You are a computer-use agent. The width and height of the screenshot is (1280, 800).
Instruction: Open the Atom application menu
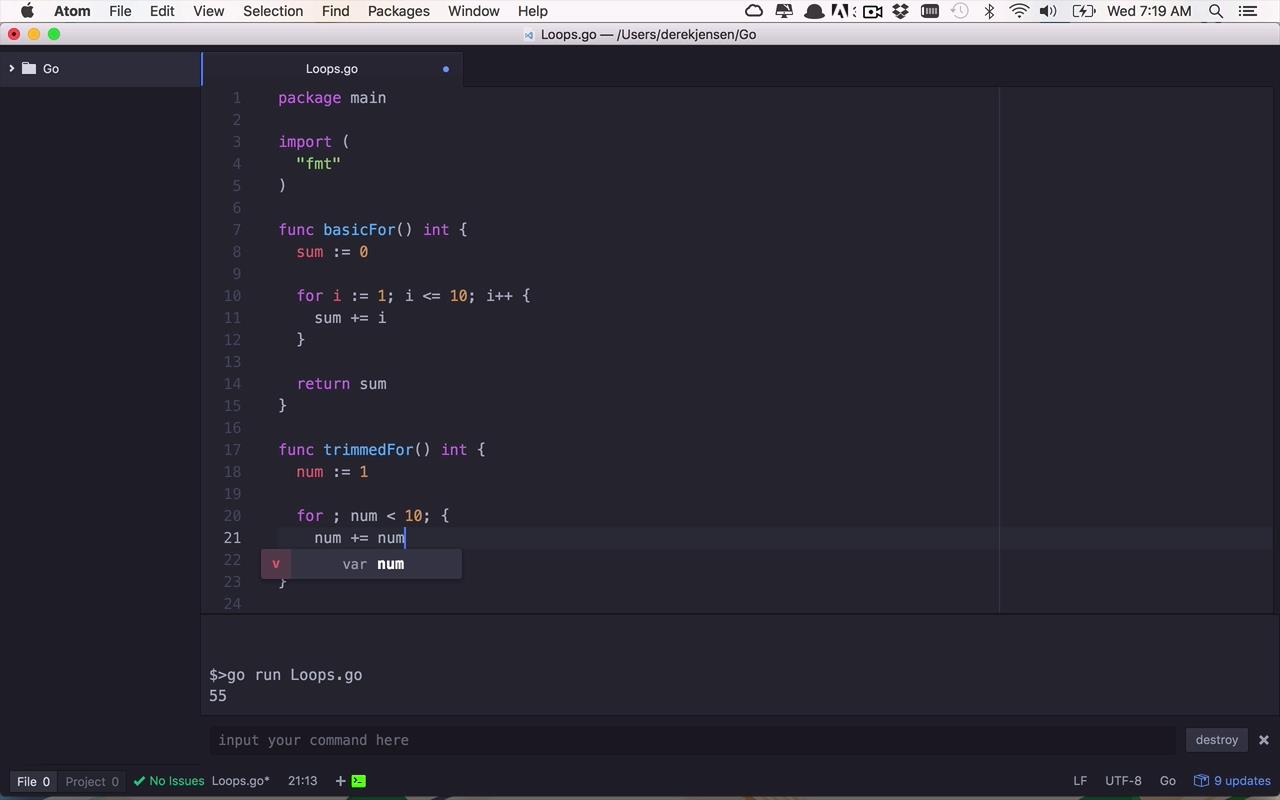coord(72,11)
